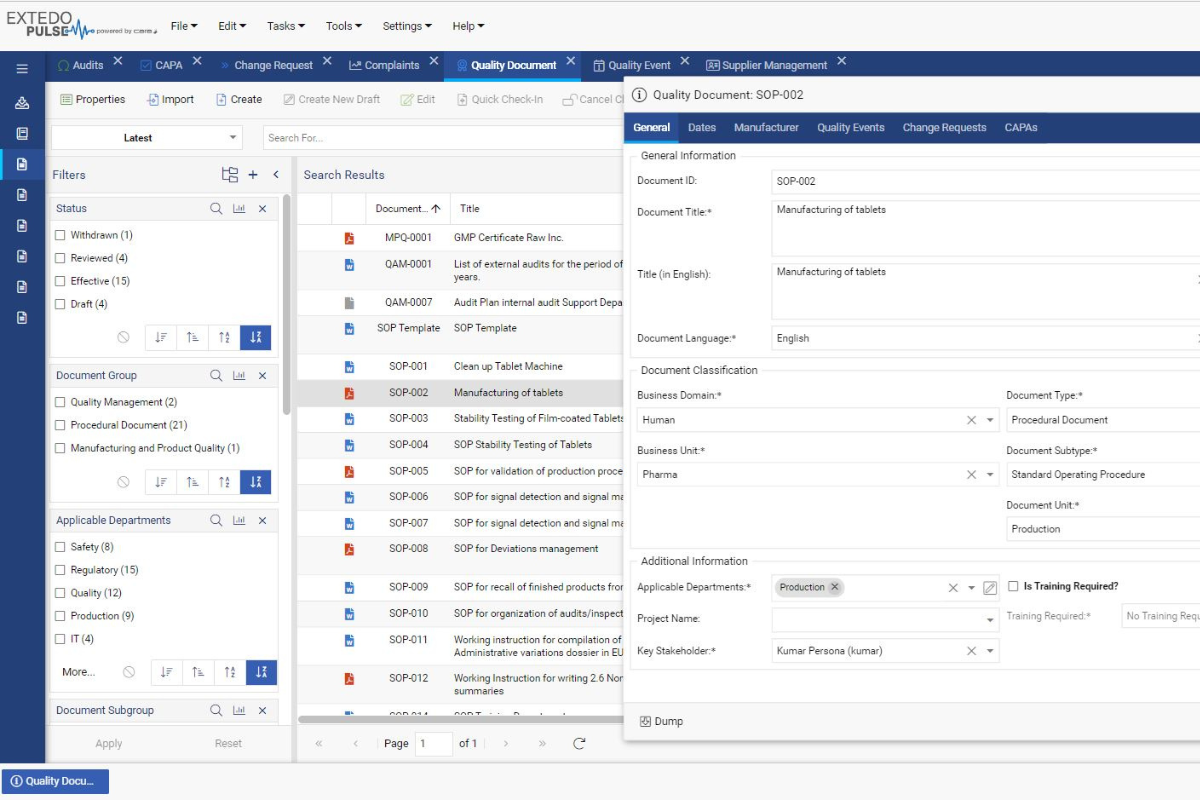Expand the Business Unit dropdown arrow

click(x=990, y=475)
